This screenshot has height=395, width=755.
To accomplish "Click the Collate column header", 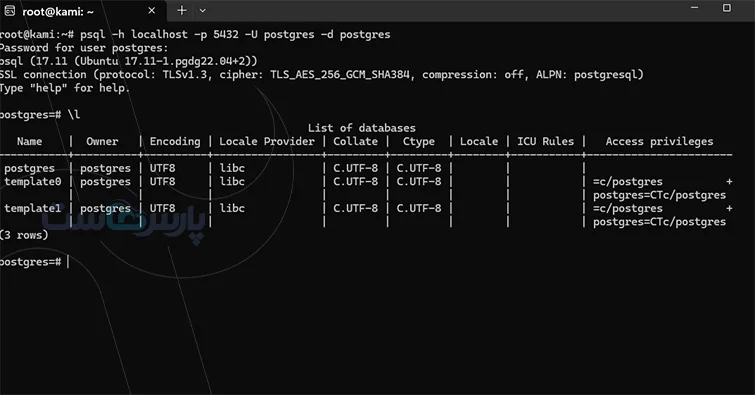I will tap(355, 142).
